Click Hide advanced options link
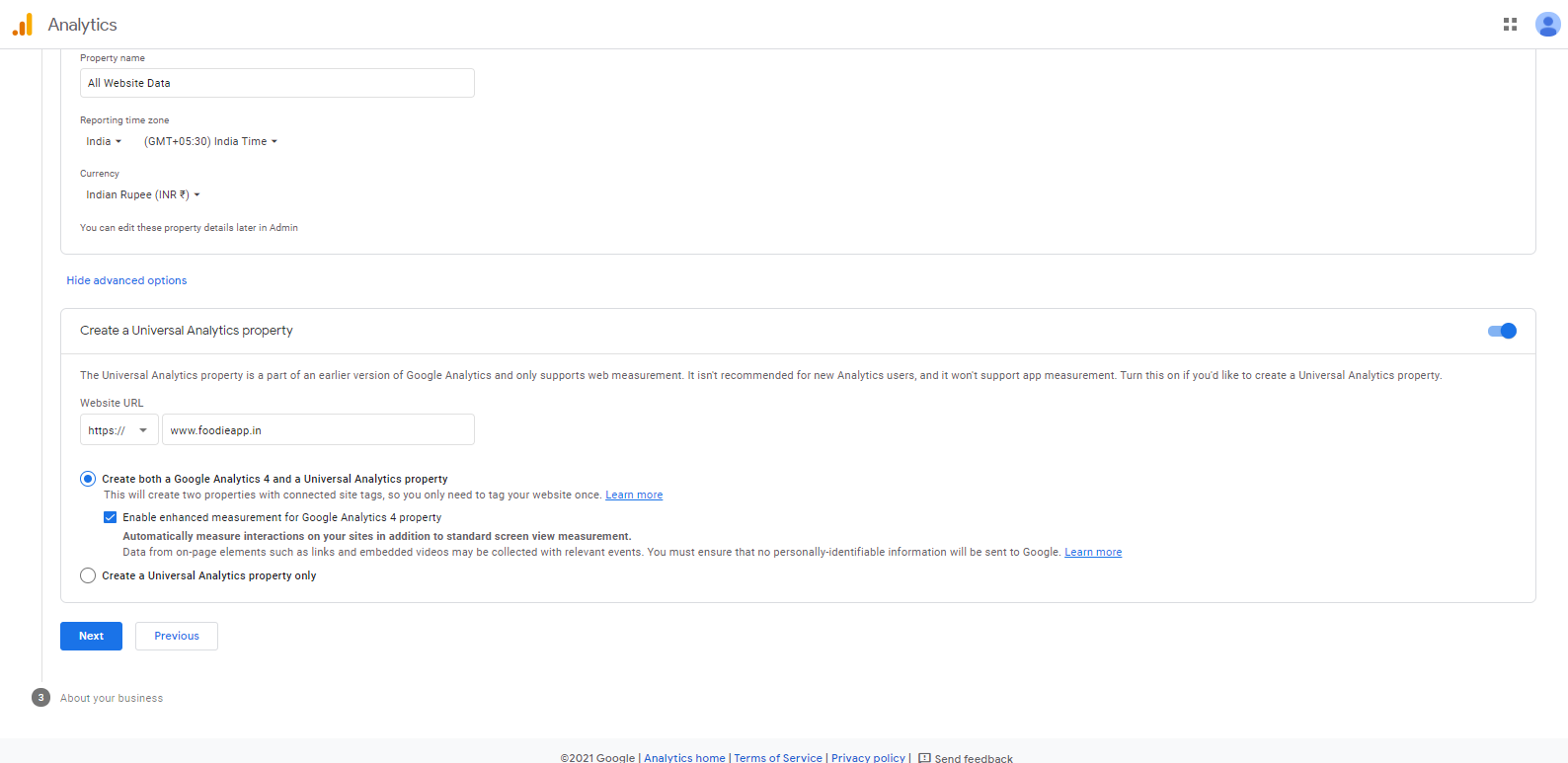This screenshot has width=1568, height=763. [x=126, y=280]
